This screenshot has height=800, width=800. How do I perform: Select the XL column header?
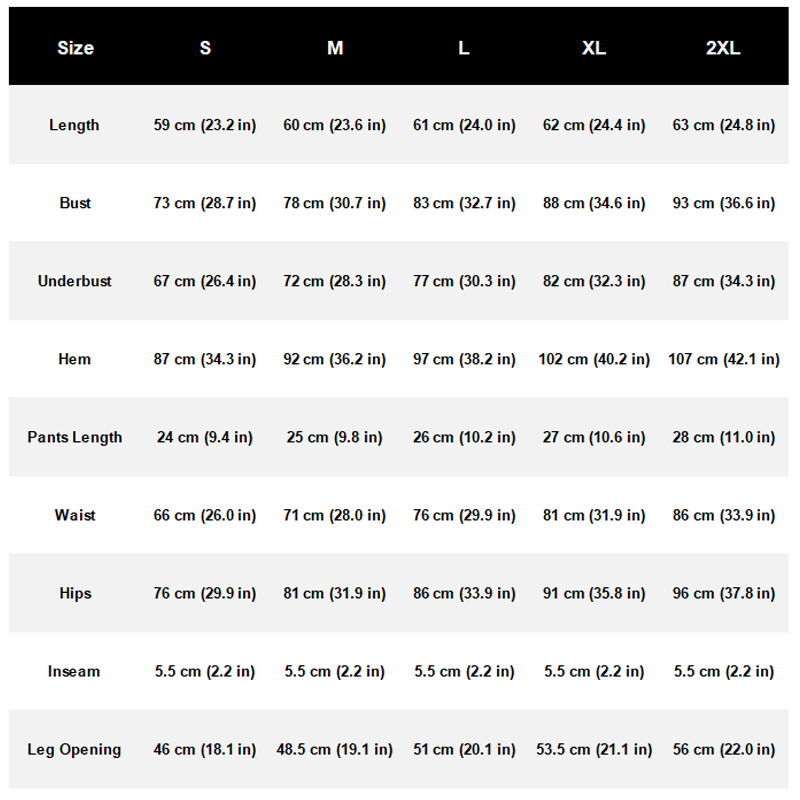pos(594,47)
